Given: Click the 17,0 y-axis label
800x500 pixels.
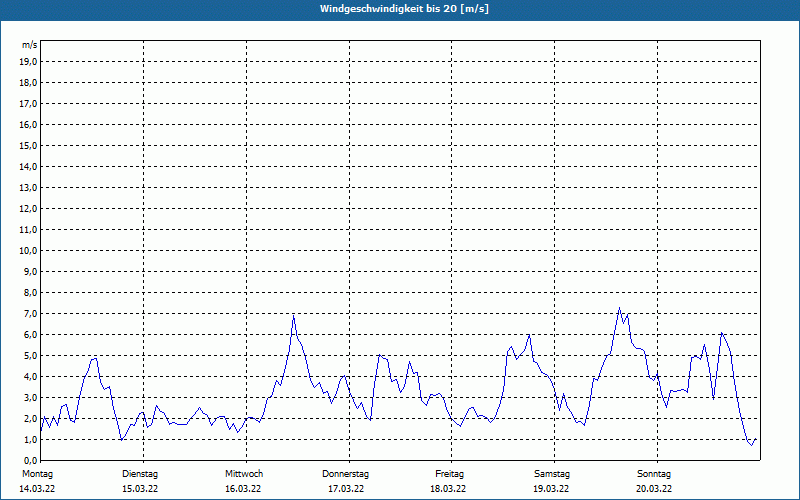Looking at the screenshot, I should click(x=28, y=104).
